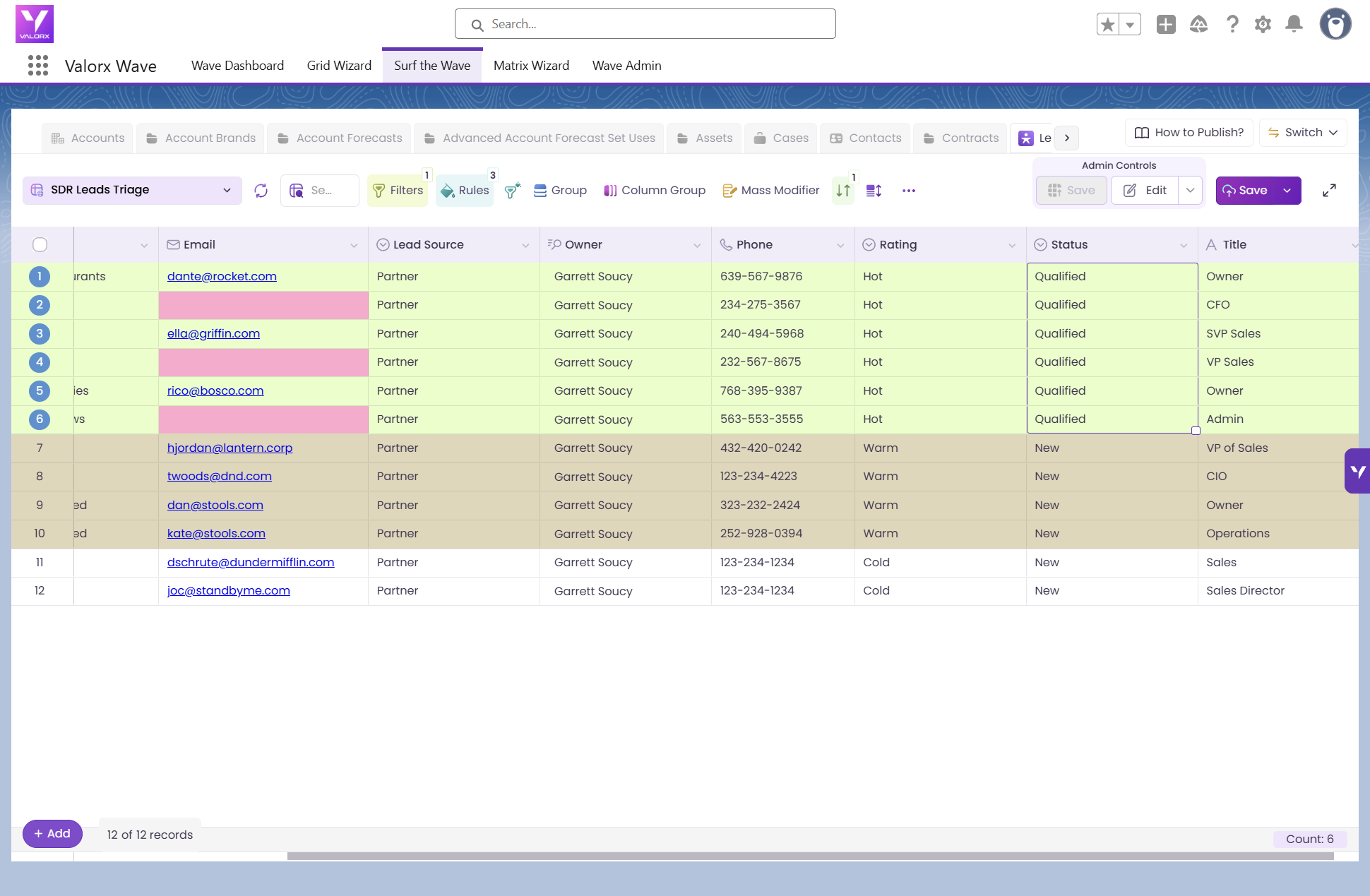This screenshot has height=896, width=1370.
Task: Select row number 4
Action: (40, 362)
